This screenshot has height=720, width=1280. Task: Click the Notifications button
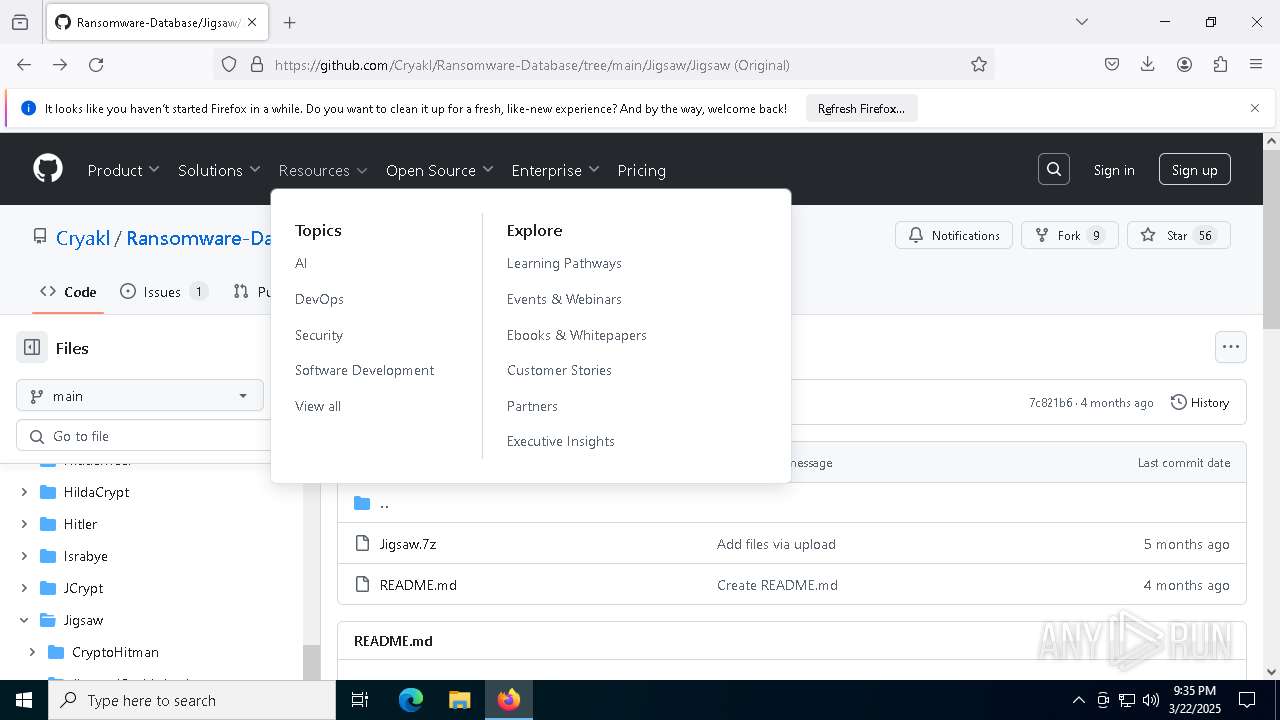954,235
